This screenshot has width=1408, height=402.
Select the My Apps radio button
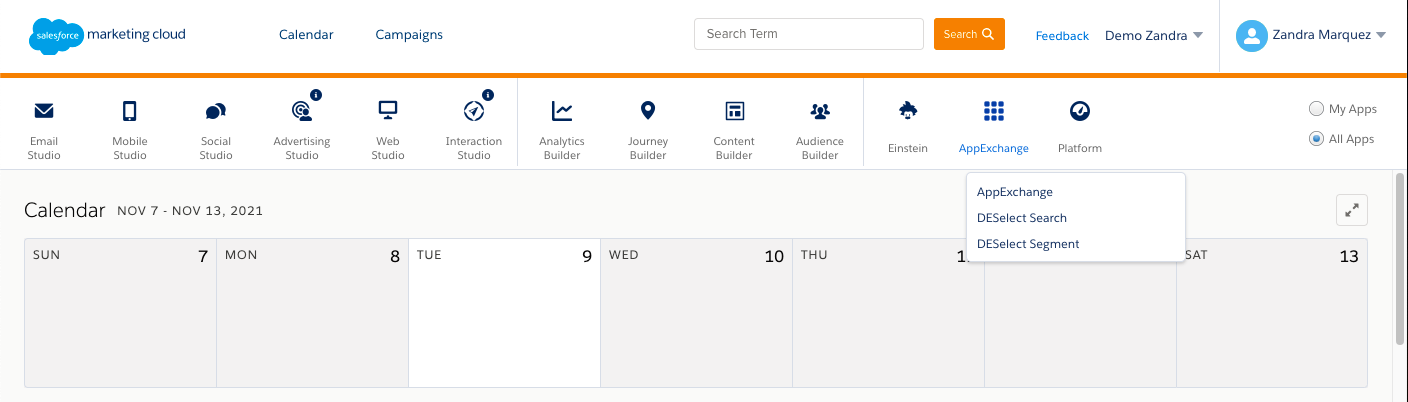(1317, 109)
